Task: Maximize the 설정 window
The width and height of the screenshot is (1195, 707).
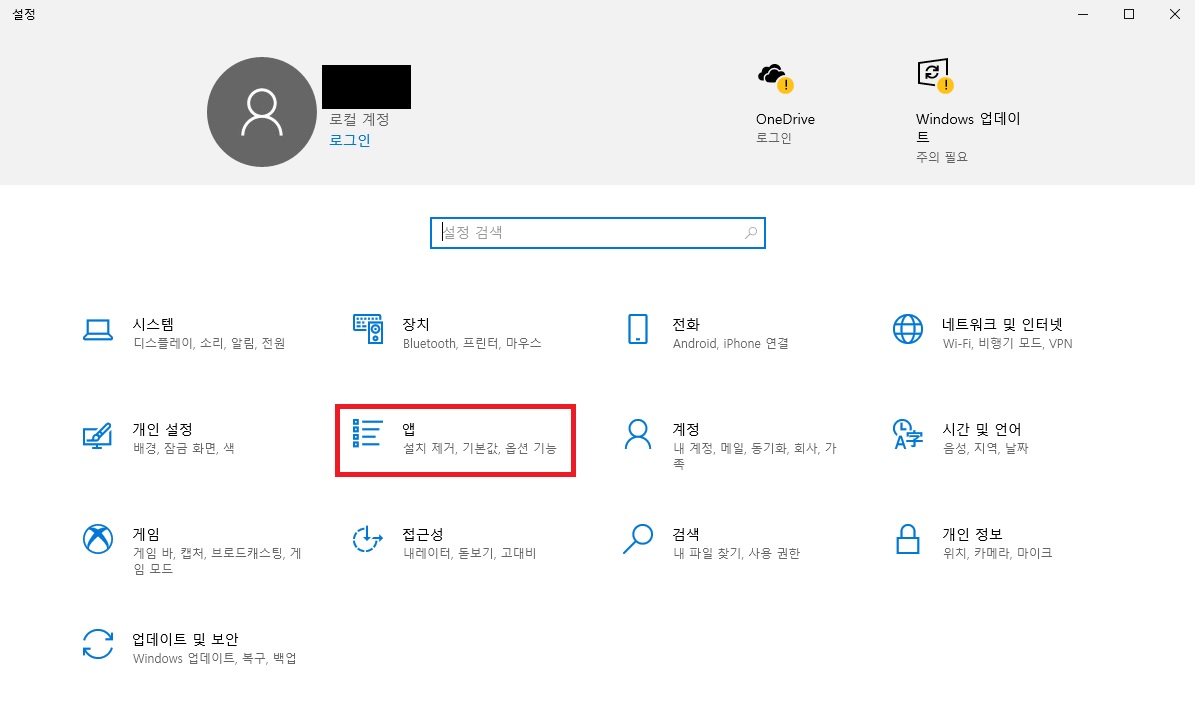Action: [1129, 14]
